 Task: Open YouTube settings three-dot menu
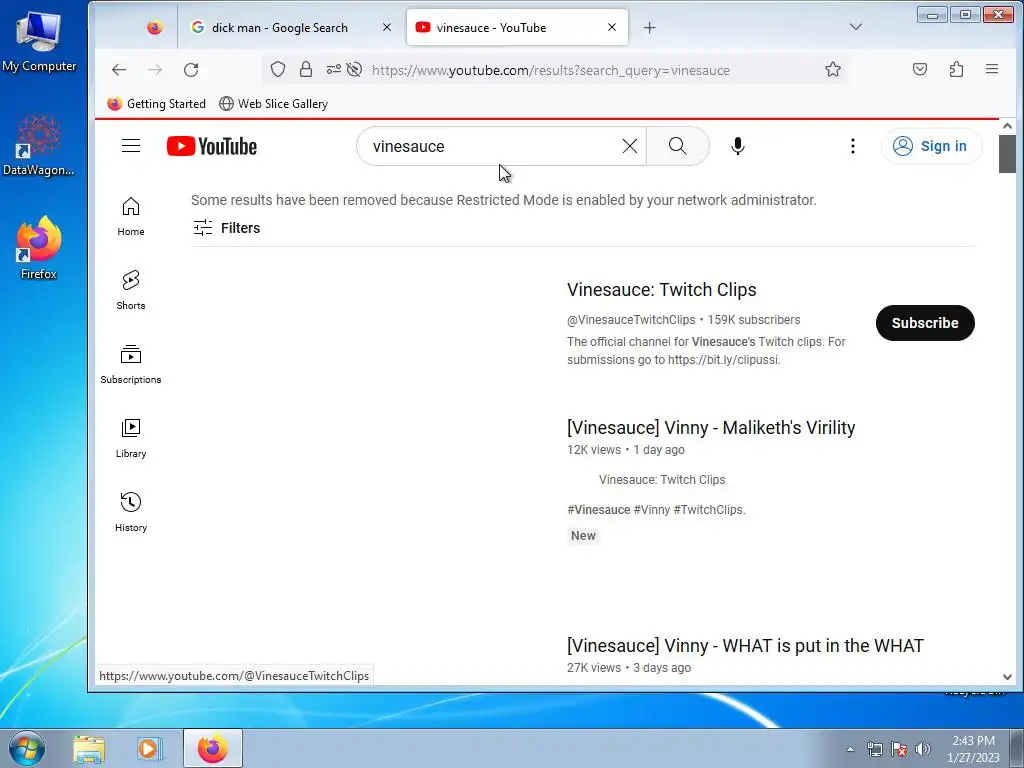pos(852,146)
